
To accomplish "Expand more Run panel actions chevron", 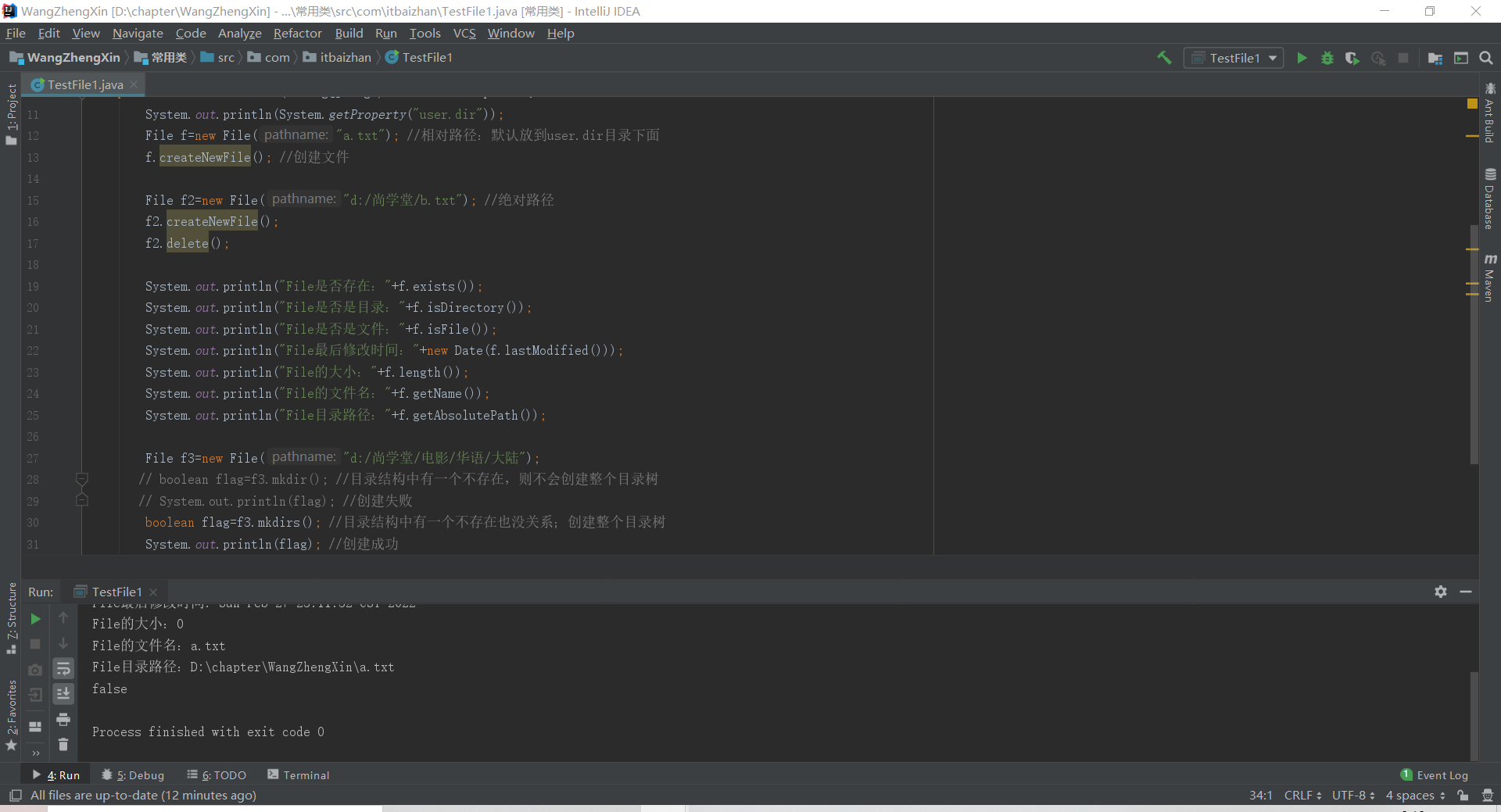I will 36,753.
